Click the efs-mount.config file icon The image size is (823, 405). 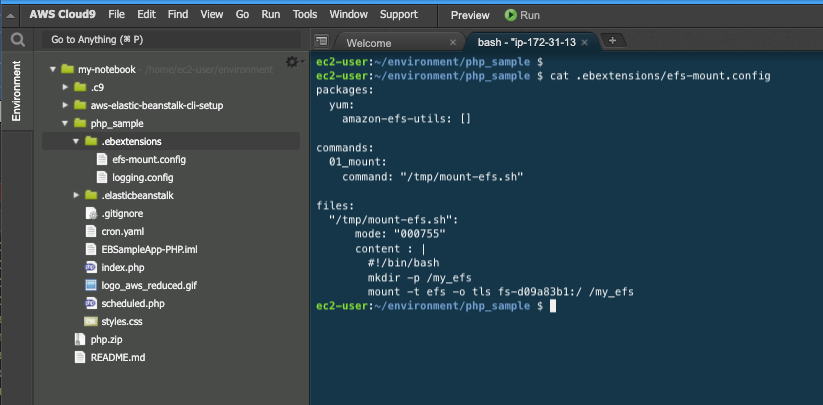tap(102, 159)
